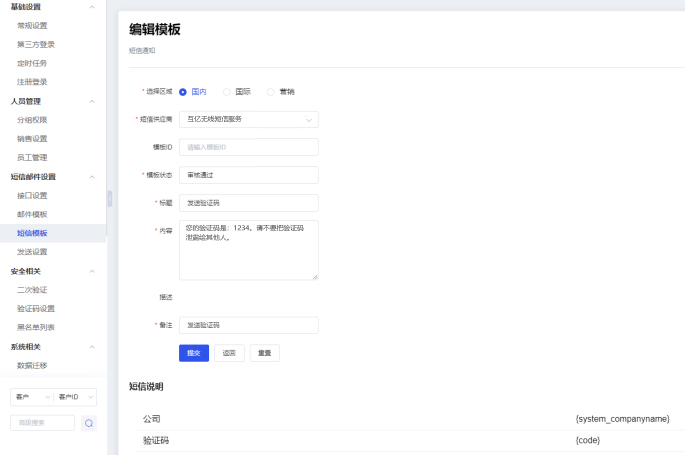Open the 客户 type dropdown
Viewport: 685px width, 455px height.
point(31,397)
